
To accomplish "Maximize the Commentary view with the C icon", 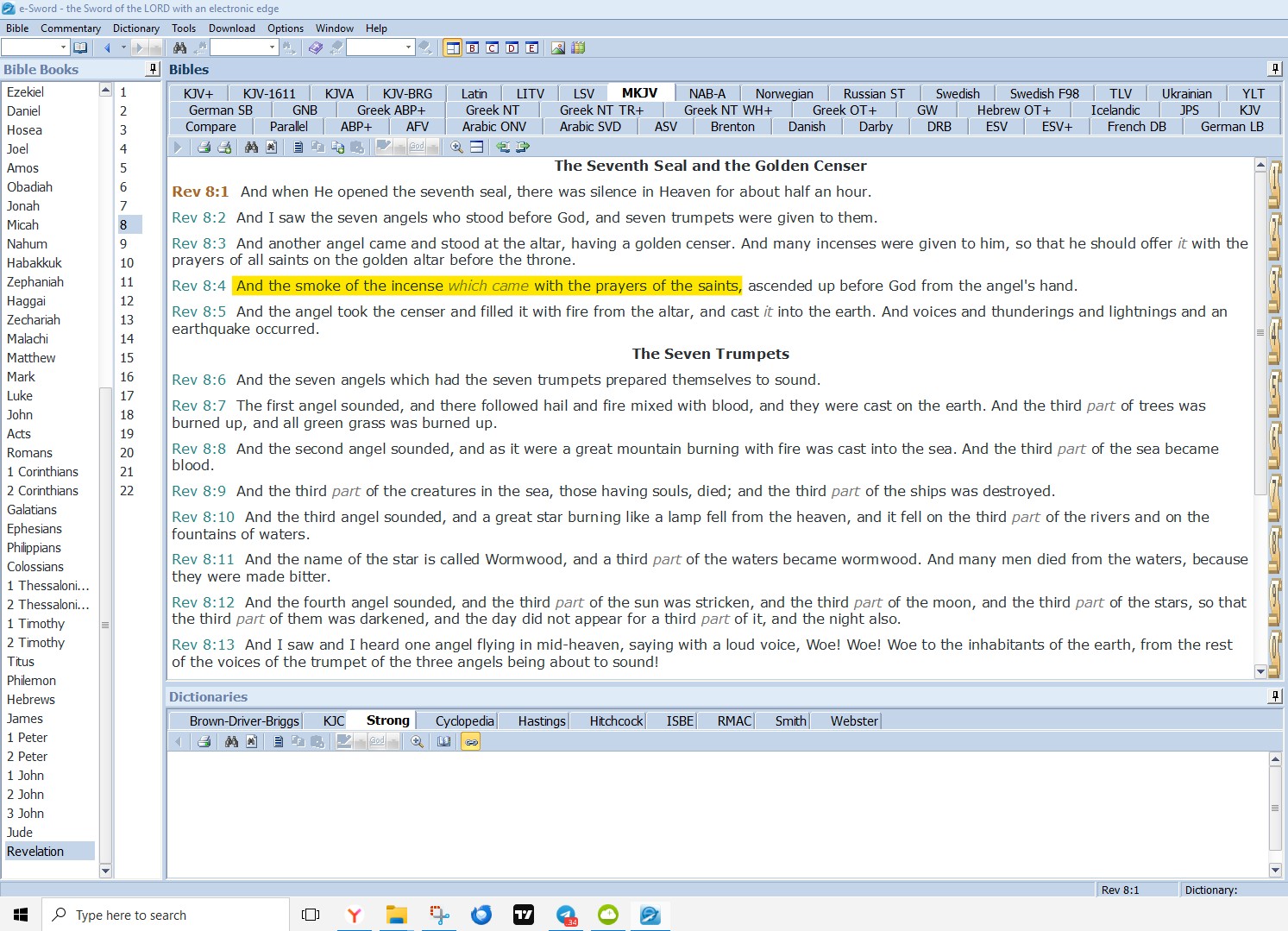I will (493, 47).
